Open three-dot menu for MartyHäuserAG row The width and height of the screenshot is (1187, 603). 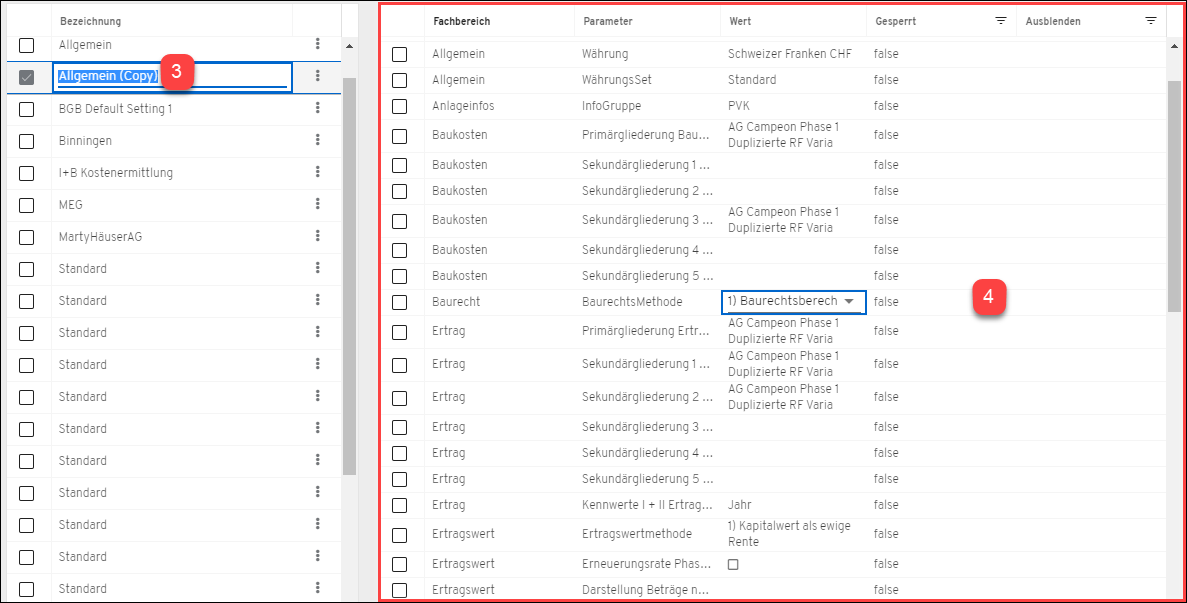coord(318,236)
